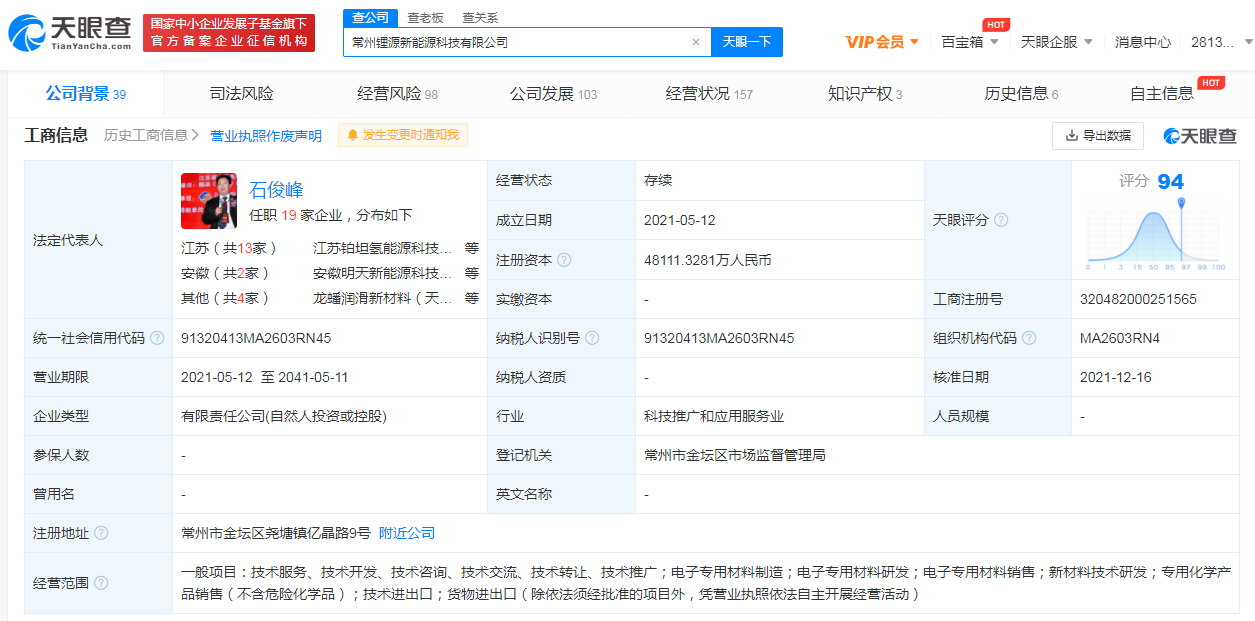The height and width of the screenshot is (621, 1255).
Task: Click the 等 link after 江苏铂坦氢能源科技
Action: (x=472, y=248)
